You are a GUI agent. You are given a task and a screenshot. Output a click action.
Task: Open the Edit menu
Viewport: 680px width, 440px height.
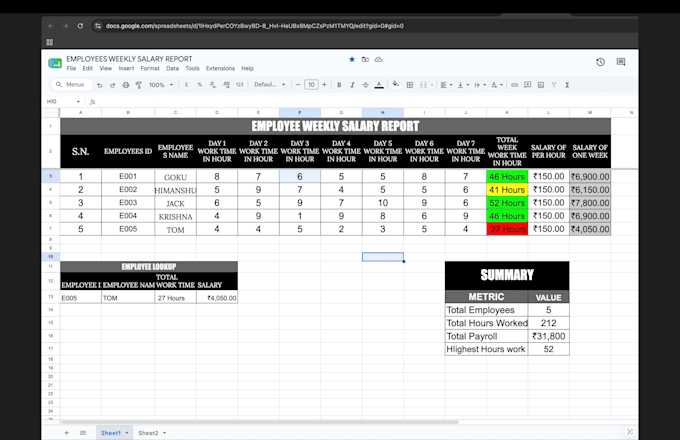point(88,68)
